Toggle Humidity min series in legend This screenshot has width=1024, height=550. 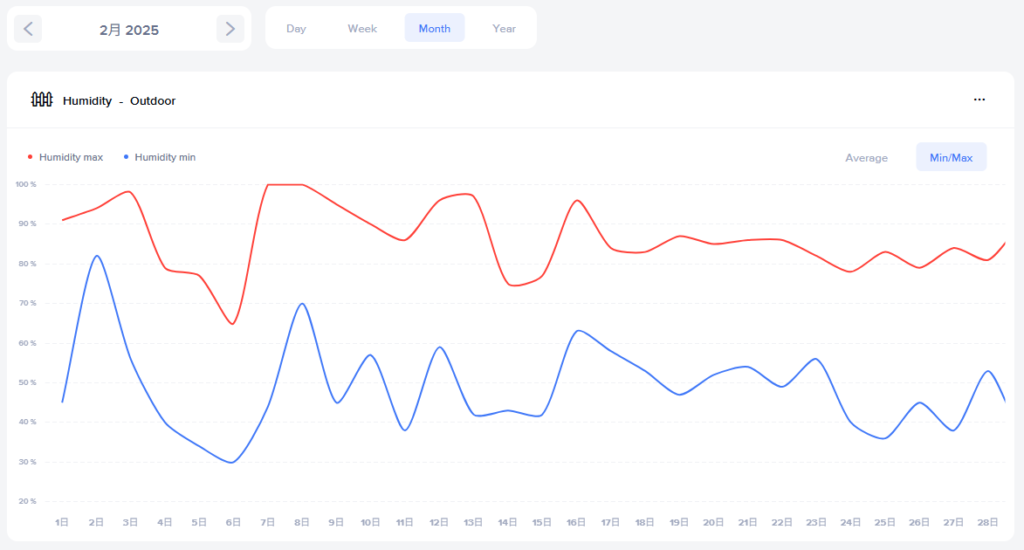point(165,157)
